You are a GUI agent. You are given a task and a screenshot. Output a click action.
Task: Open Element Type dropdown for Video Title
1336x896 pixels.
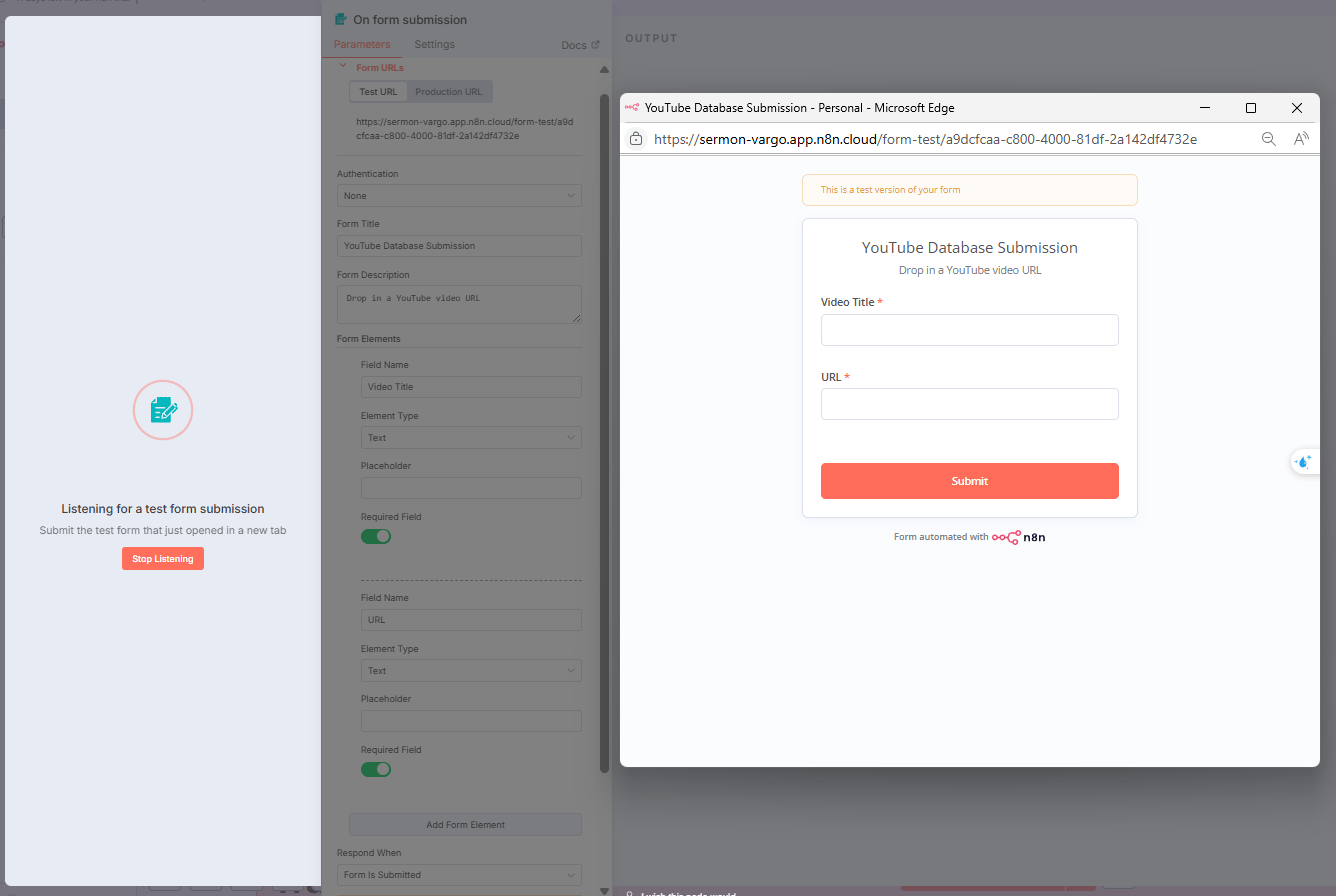coord(471,438)
